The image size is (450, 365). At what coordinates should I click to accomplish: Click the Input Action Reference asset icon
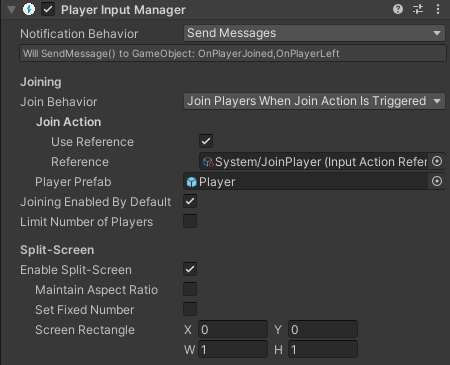click(x=208, y=162)
